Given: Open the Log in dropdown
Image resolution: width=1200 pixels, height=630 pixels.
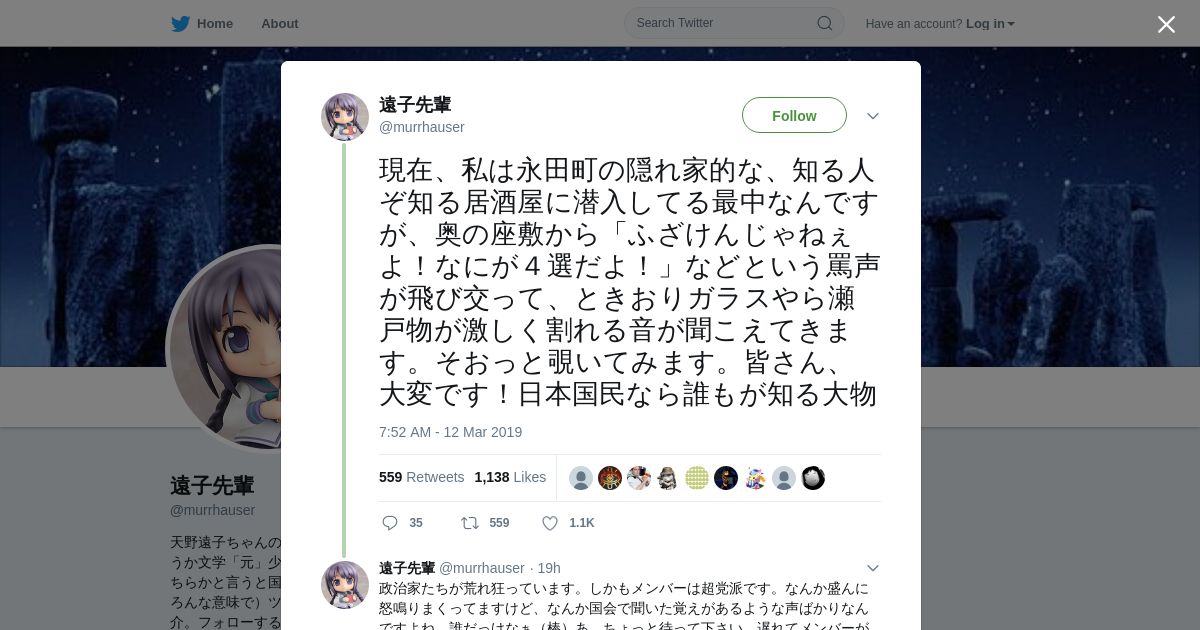Looking at the screenshot, I should [x=990, y=24].
